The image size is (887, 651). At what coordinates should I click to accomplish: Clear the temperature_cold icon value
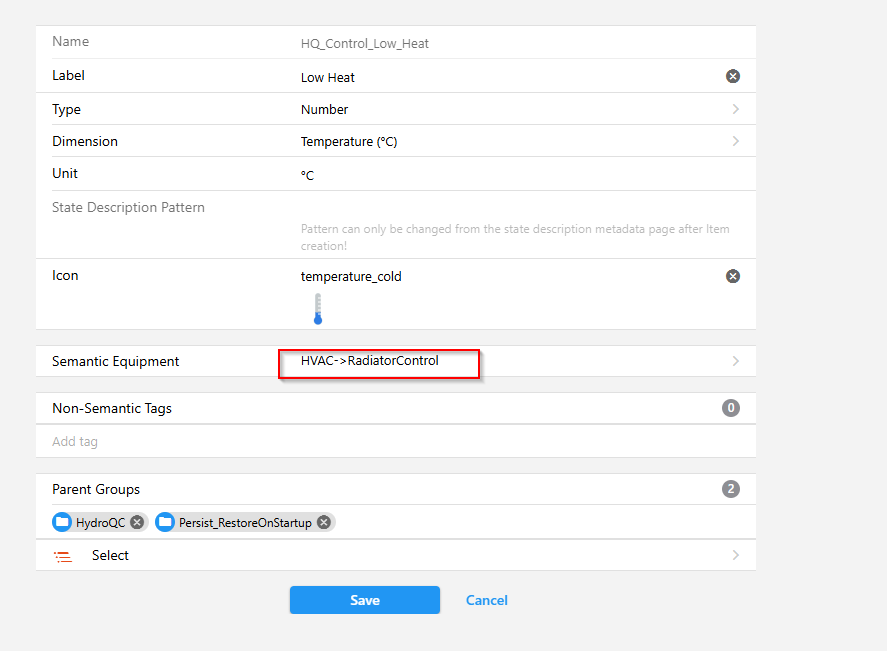(732, 276)
